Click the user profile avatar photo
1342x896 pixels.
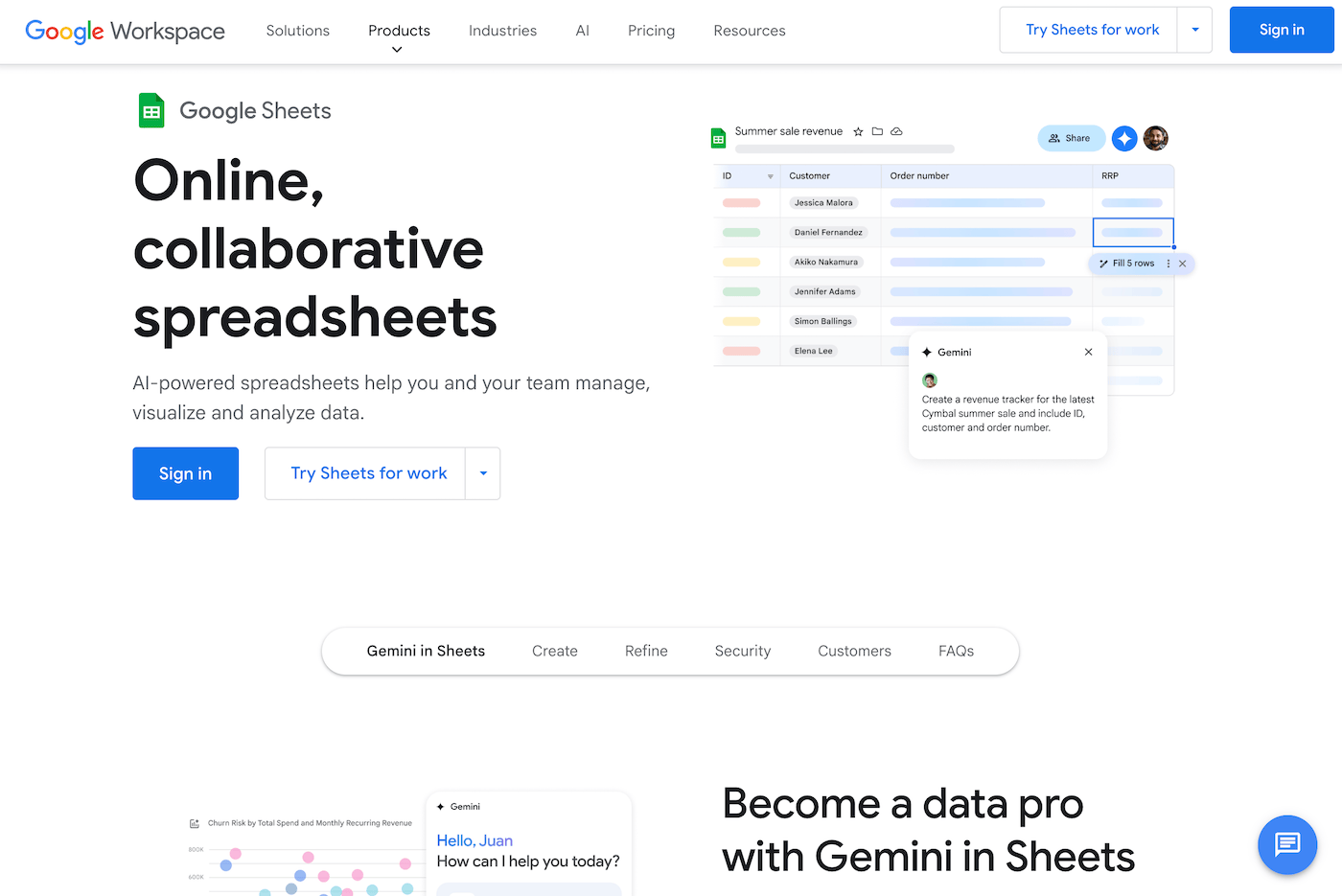1156,138
